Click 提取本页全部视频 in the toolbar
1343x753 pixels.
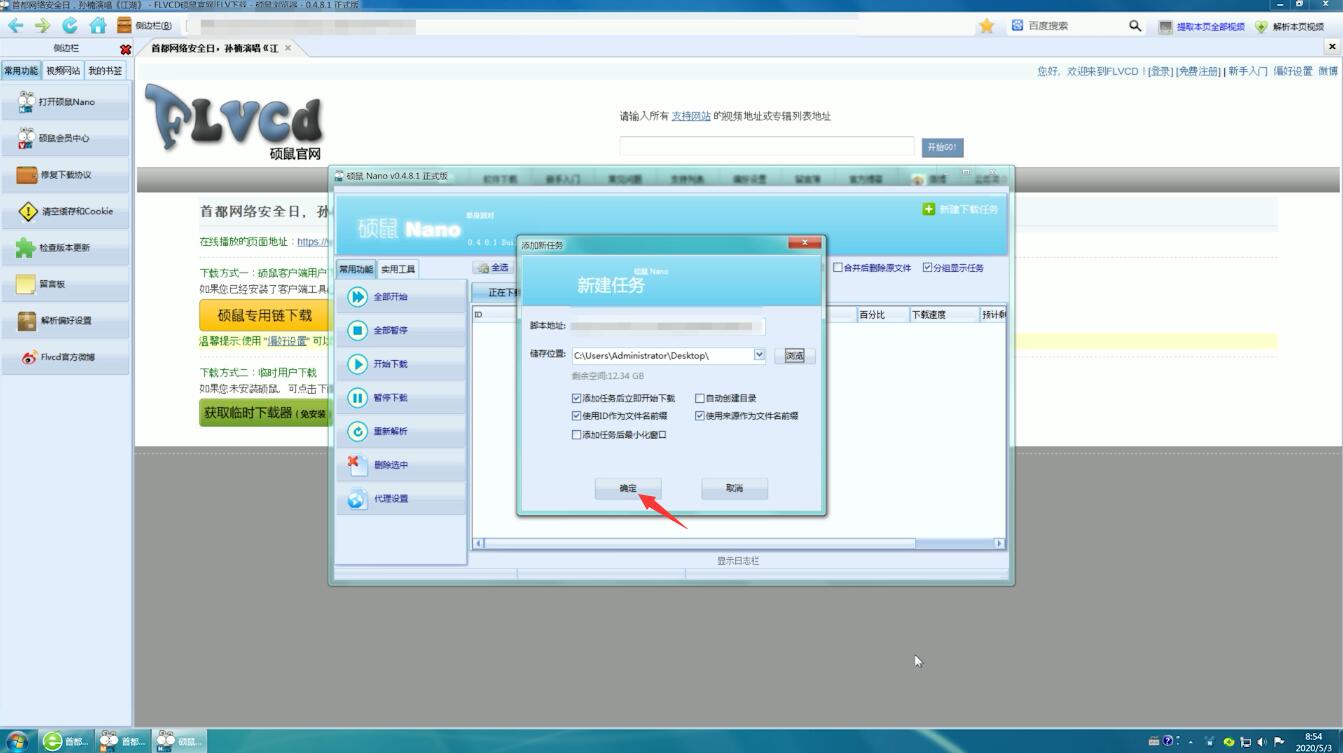click(1201, 27)
